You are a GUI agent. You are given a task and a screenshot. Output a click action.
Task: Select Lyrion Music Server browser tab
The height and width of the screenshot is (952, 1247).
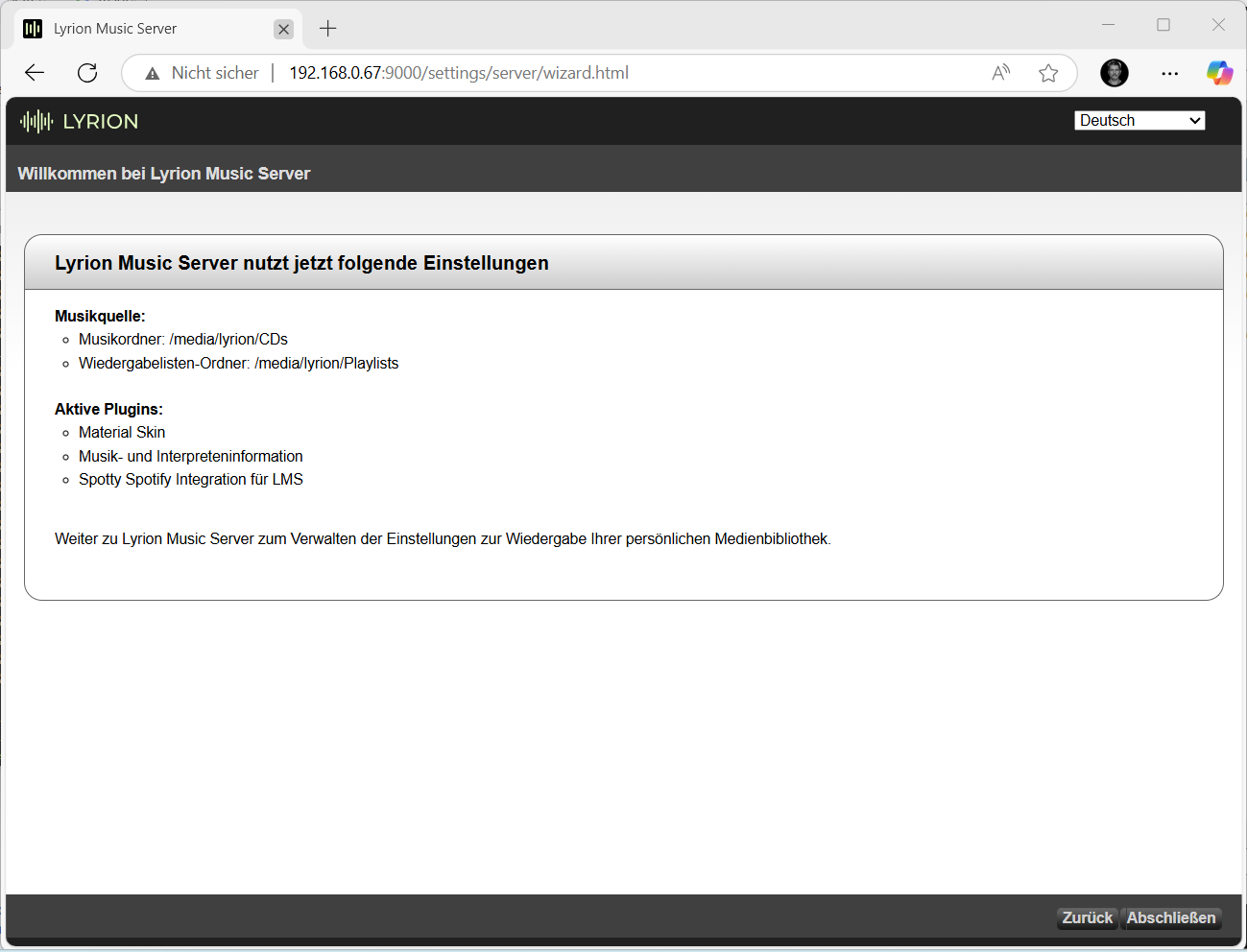tap(158, 29)
